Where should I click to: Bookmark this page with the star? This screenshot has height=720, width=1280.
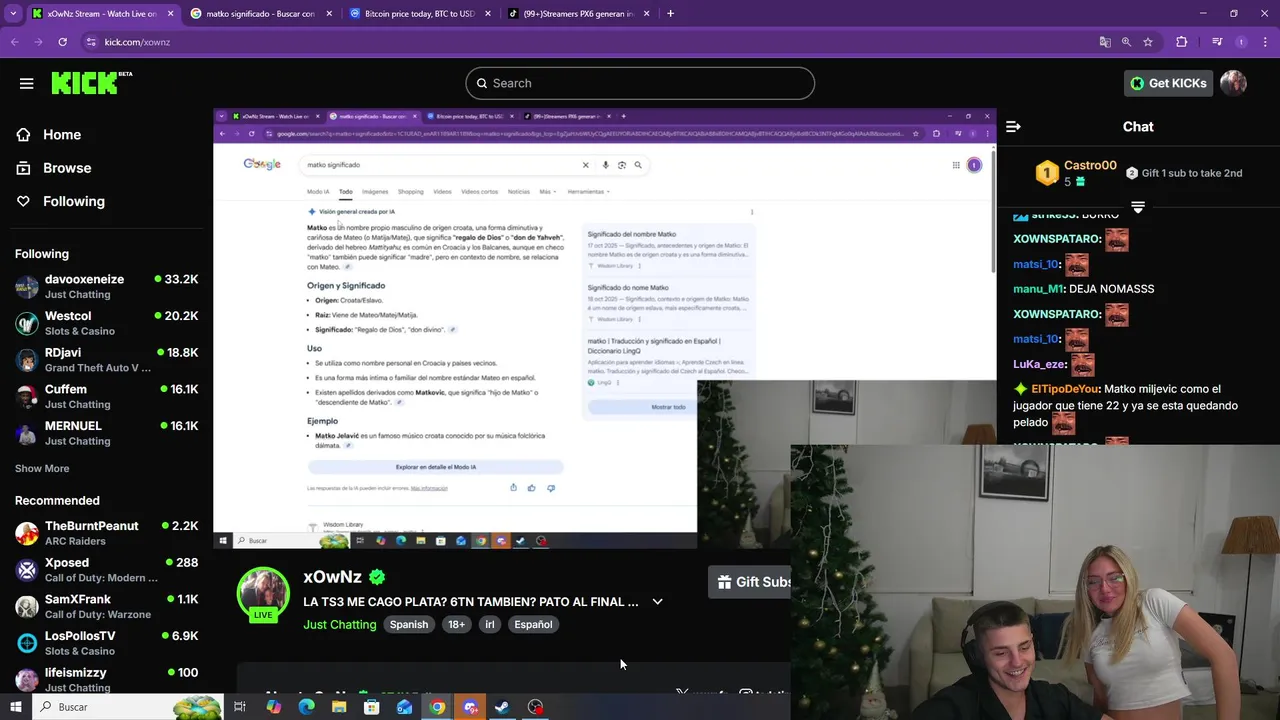(x=1148, y=42)
